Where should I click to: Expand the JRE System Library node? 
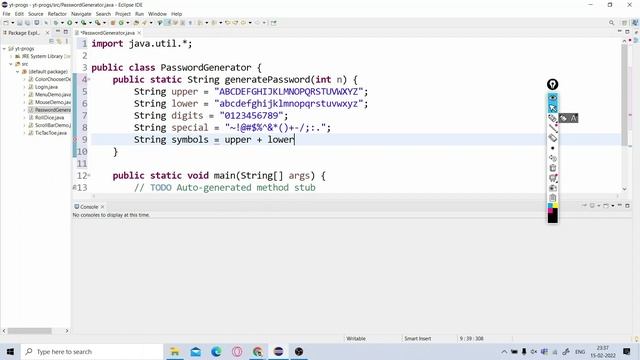point(11,56)
